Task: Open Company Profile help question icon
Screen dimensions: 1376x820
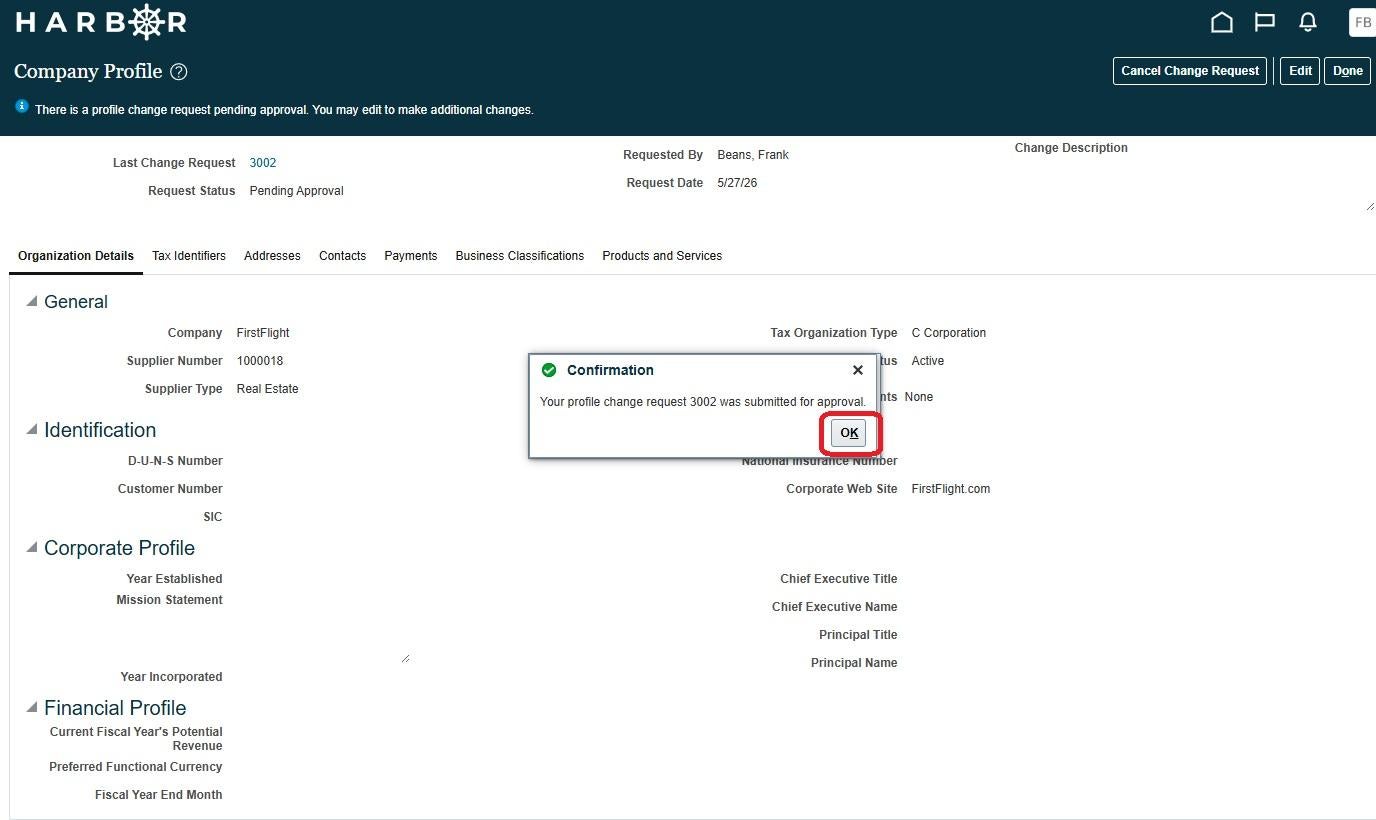Action: [178, 72]
